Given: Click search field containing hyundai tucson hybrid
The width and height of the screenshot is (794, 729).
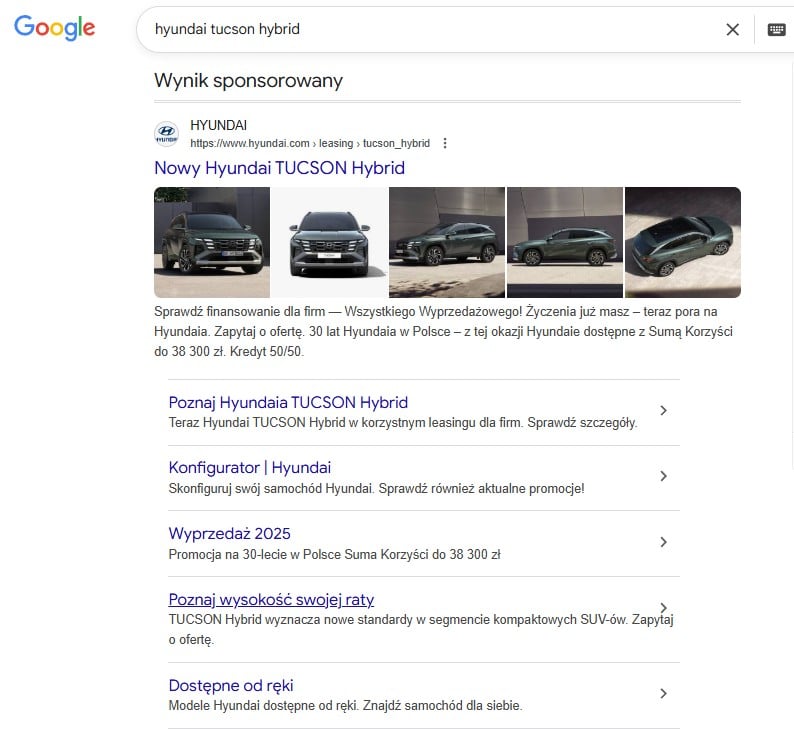Looking at the screenshot, I should click(x=430, y=29).
